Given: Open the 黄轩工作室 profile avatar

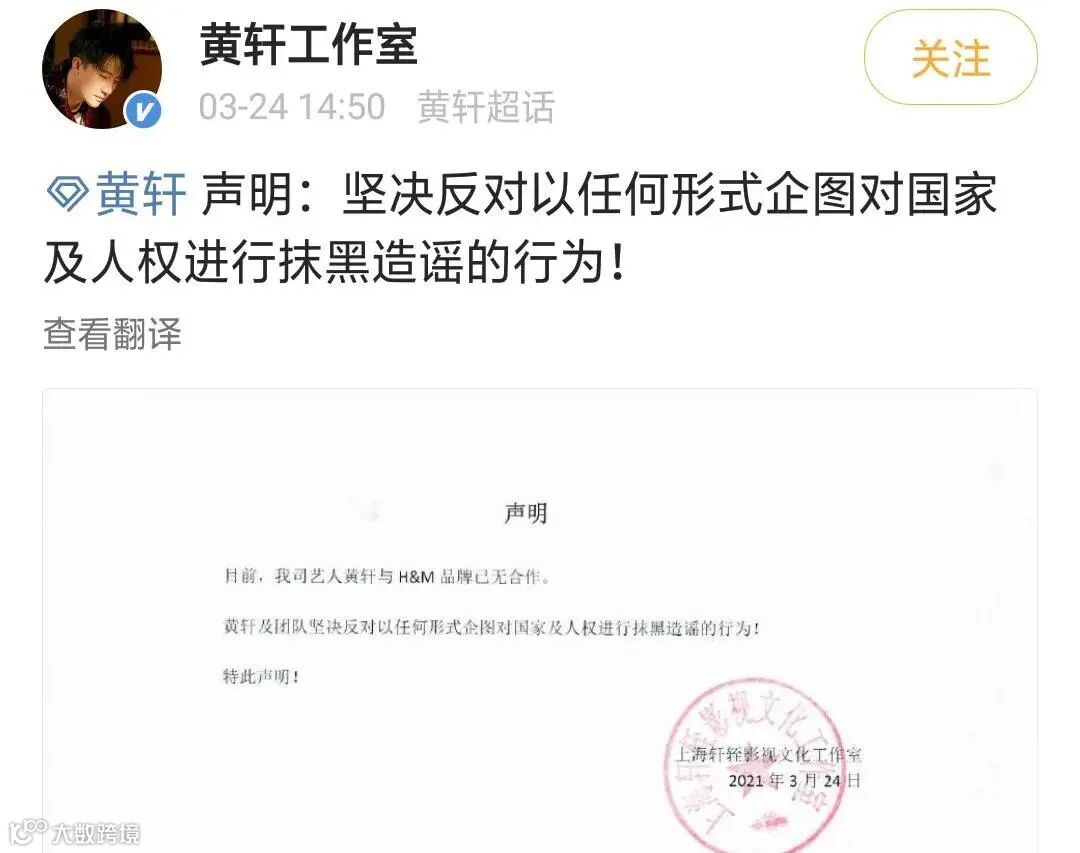Looking at the screenshot, I should pyautogui.click(x=103, y=69).
